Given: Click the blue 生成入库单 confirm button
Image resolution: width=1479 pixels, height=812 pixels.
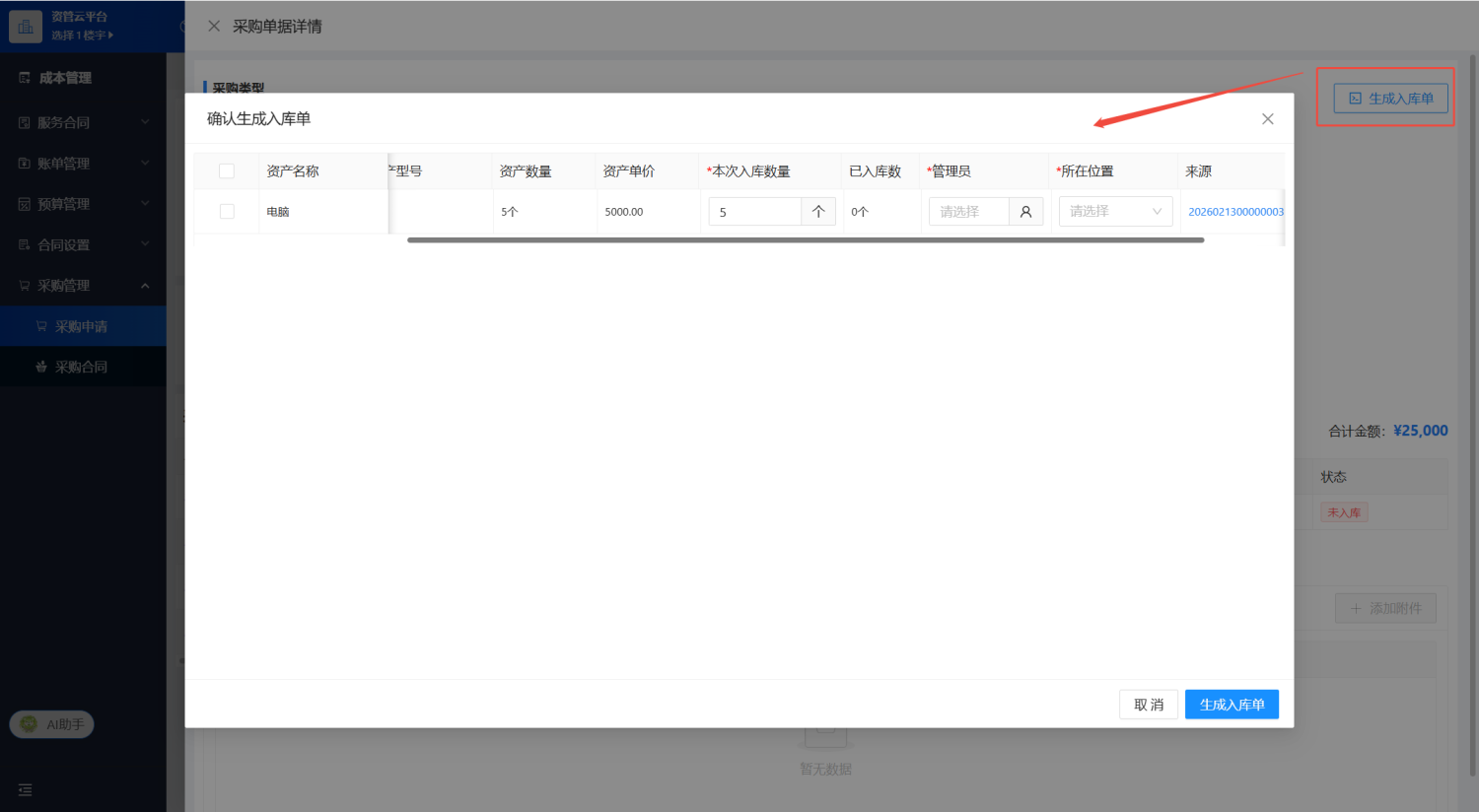Looking at the screenshot, I should pyautogui.click(x=1232, y=705).
